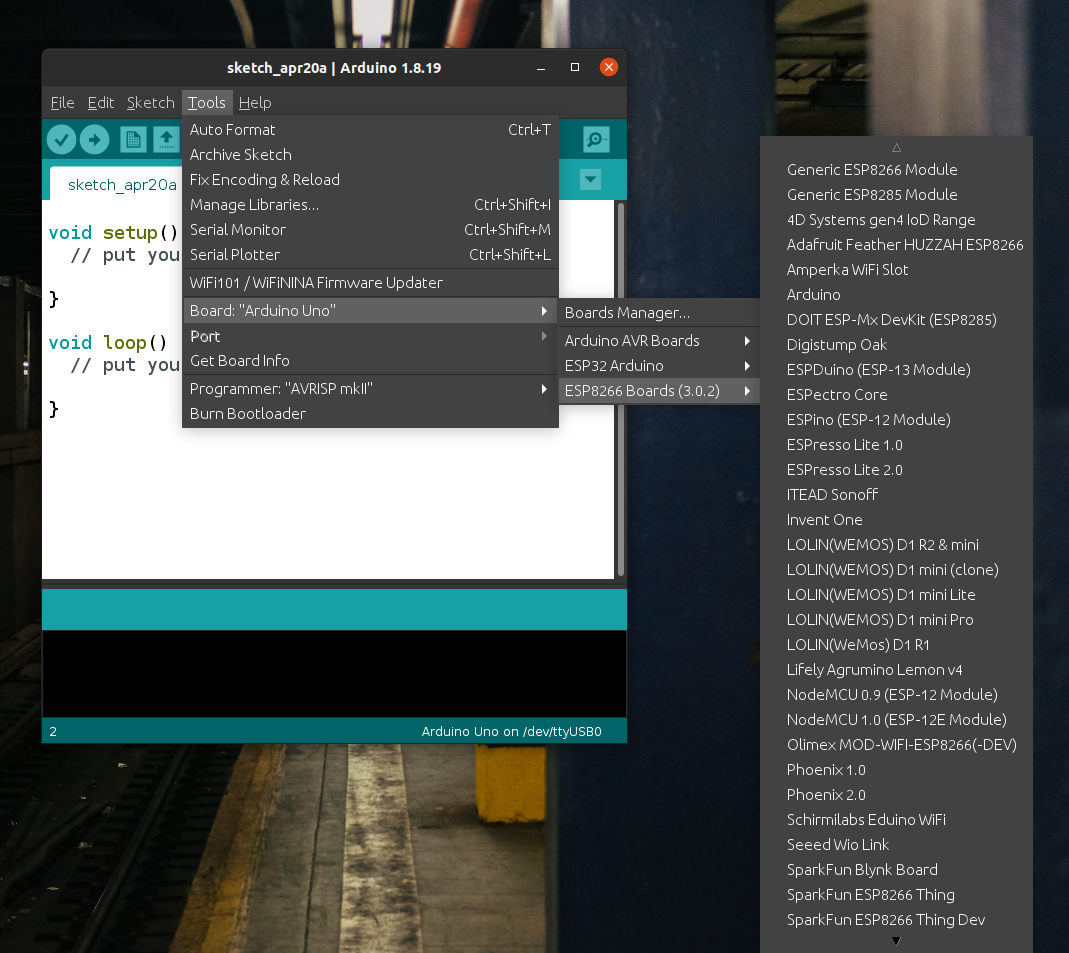Select Generic ESP8266 Module board
This screenshot has height=953, width=1069.
[897, 170]
